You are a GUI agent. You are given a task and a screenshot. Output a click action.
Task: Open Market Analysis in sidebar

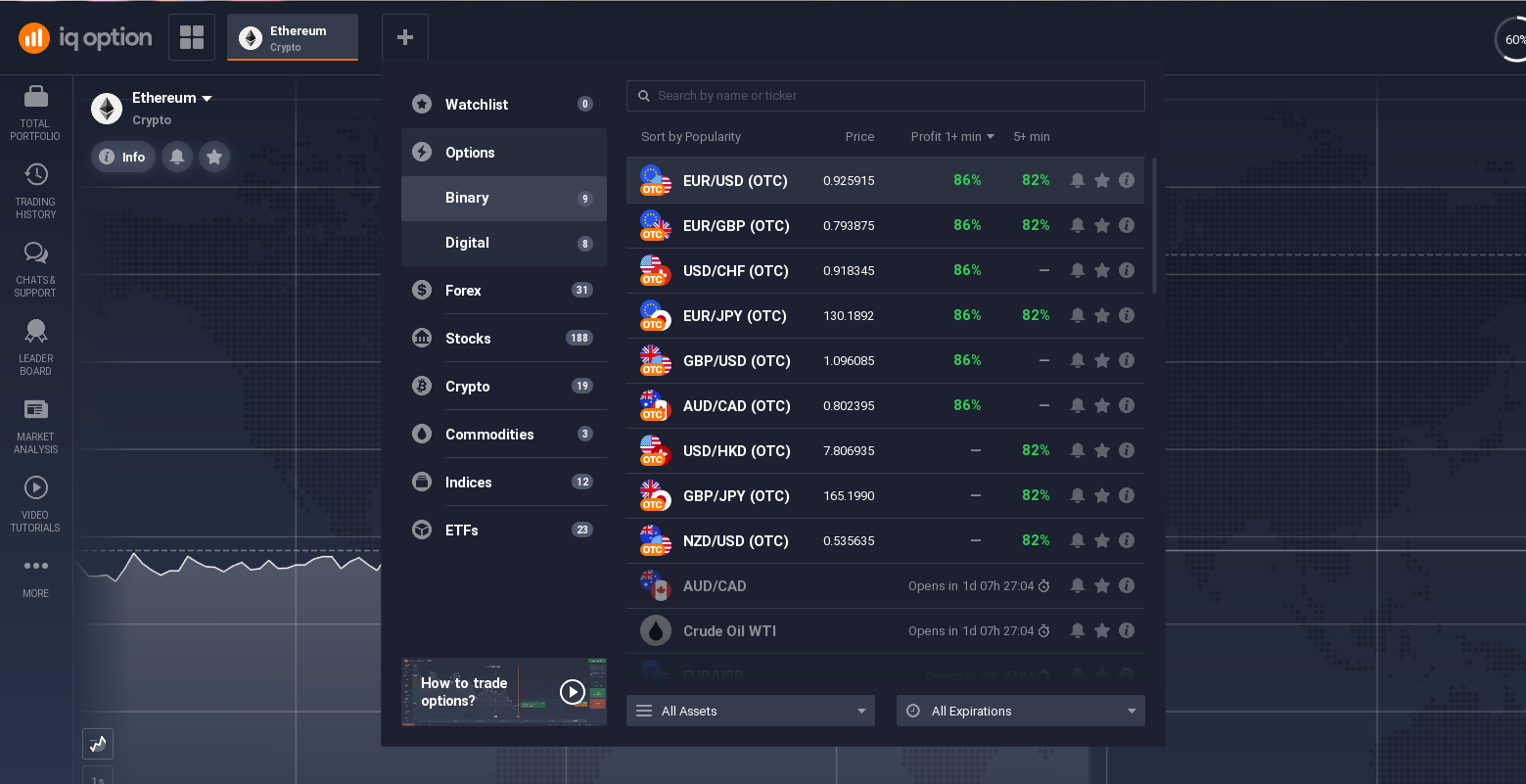35,410
